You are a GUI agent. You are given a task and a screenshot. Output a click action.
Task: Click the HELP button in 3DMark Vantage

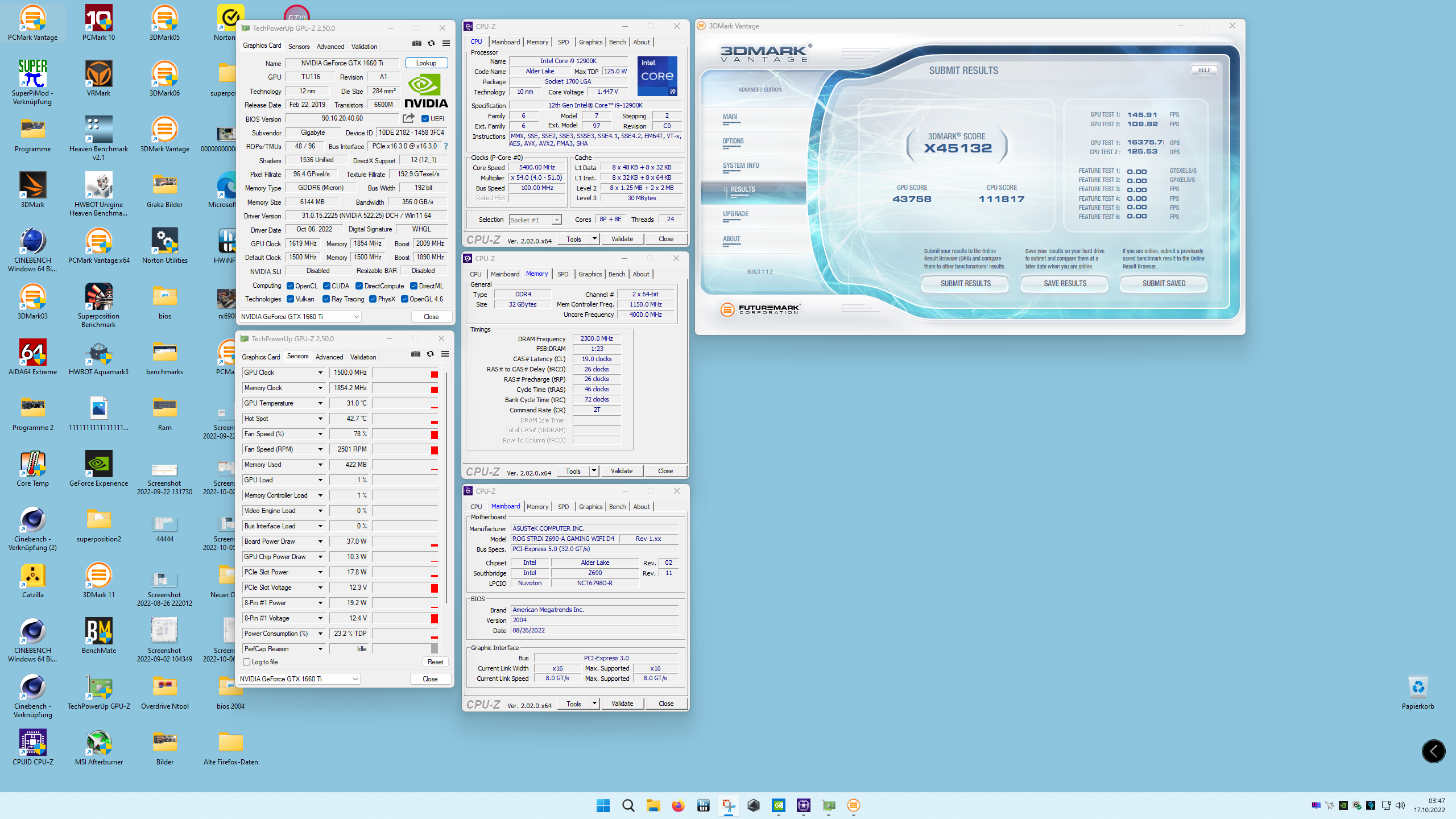(x=1204, y=71)
